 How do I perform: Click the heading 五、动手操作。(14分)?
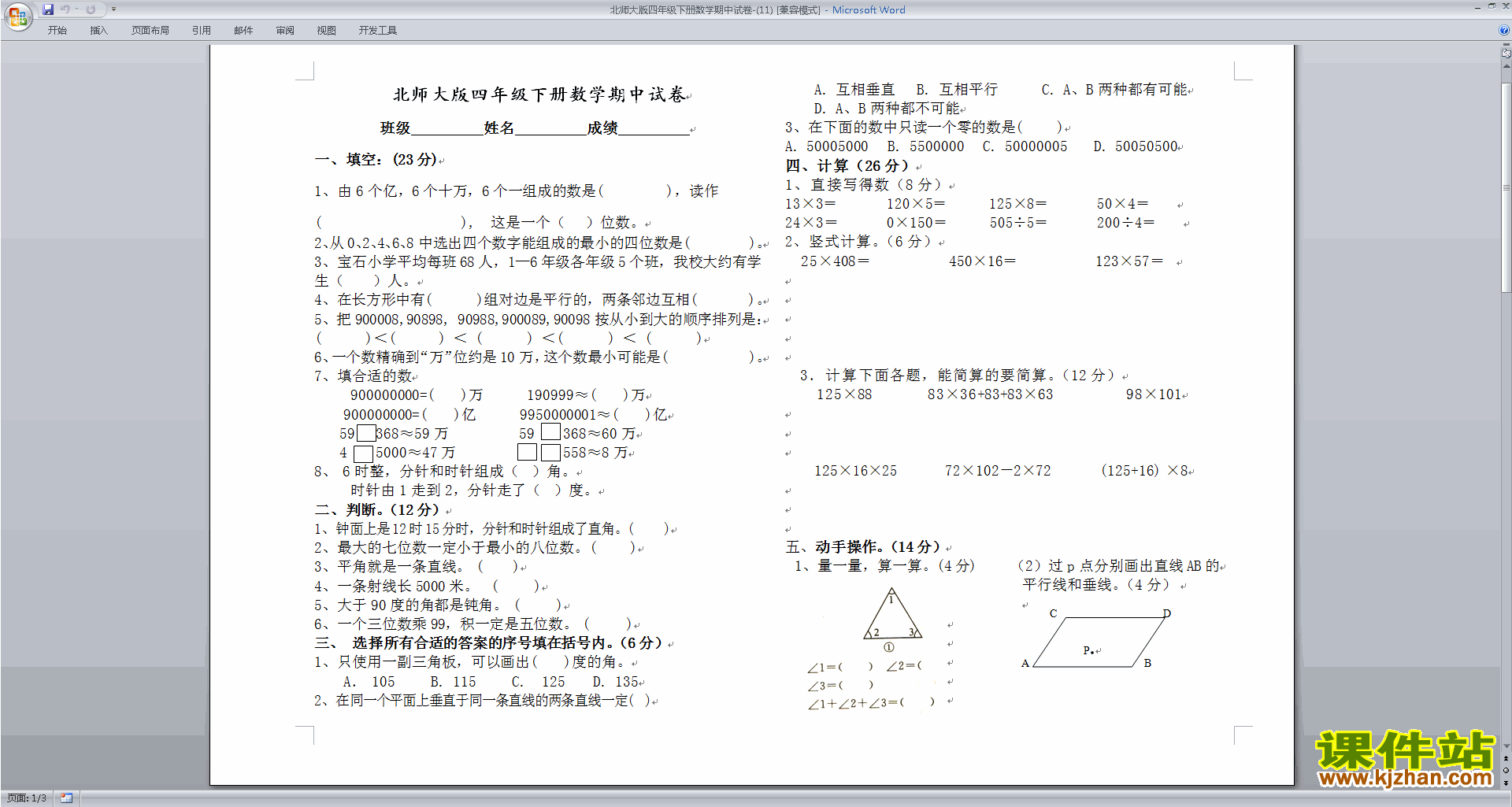[863, 547]
